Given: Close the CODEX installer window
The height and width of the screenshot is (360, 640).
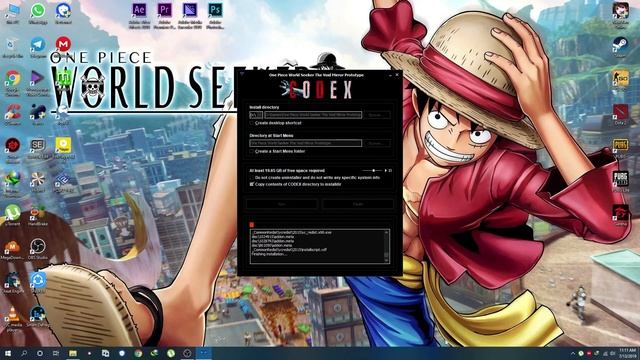Looking at the screenshot, I should [397, 75].
